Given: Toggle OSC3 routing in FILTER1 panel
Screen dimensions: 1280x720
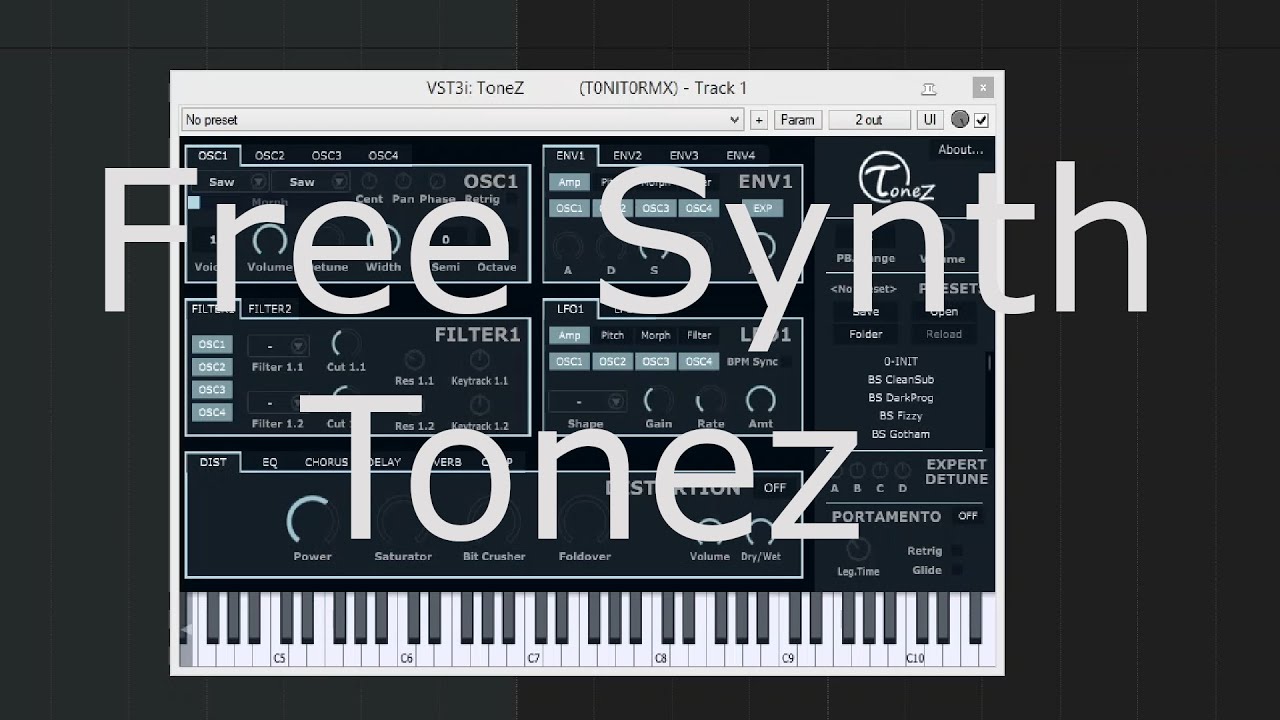Looking at the screenshot, I should pos(211,390).
